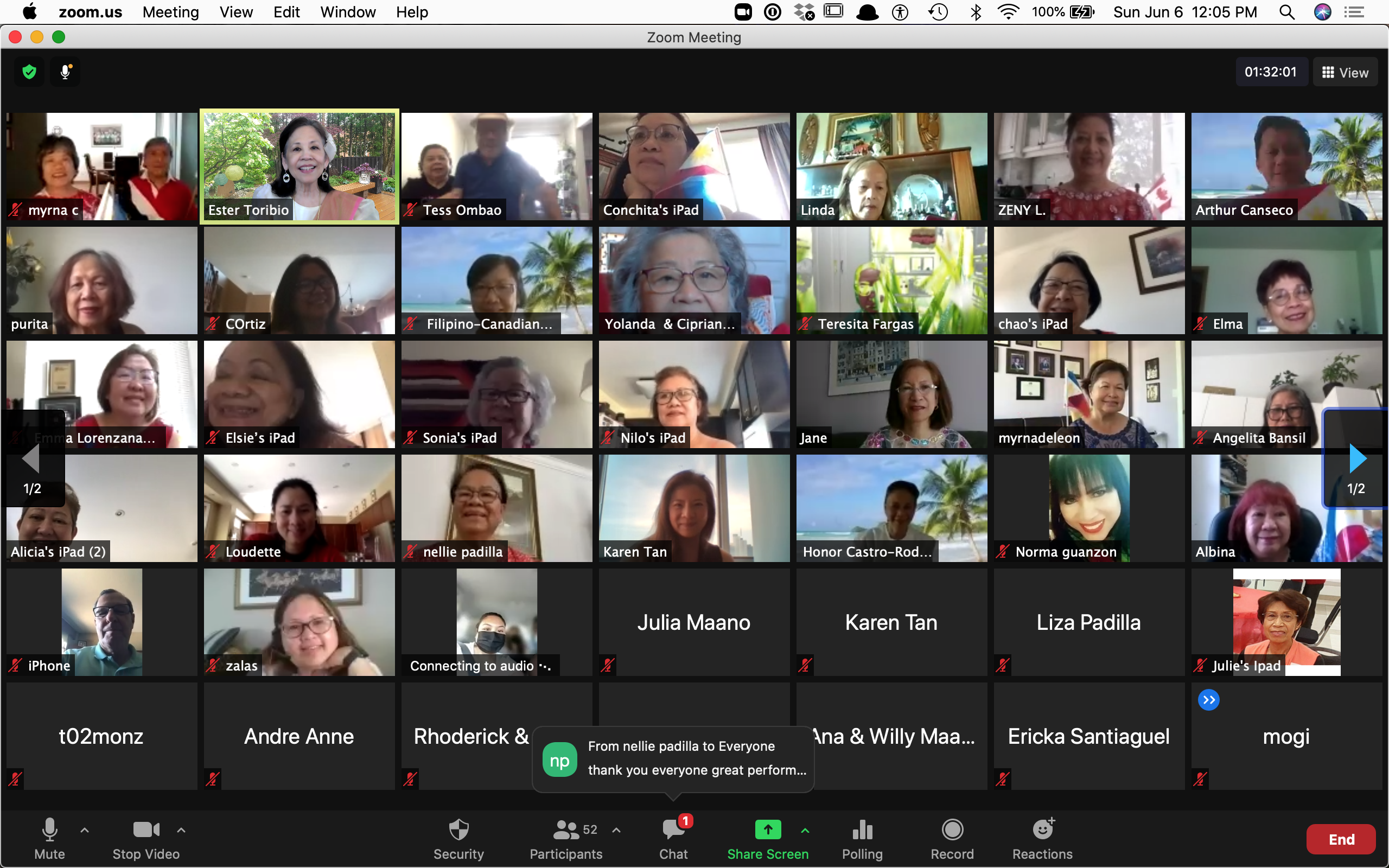Expand video options arrow beside Stop Video
1389x868 pixels.
(x=181, y=829)
